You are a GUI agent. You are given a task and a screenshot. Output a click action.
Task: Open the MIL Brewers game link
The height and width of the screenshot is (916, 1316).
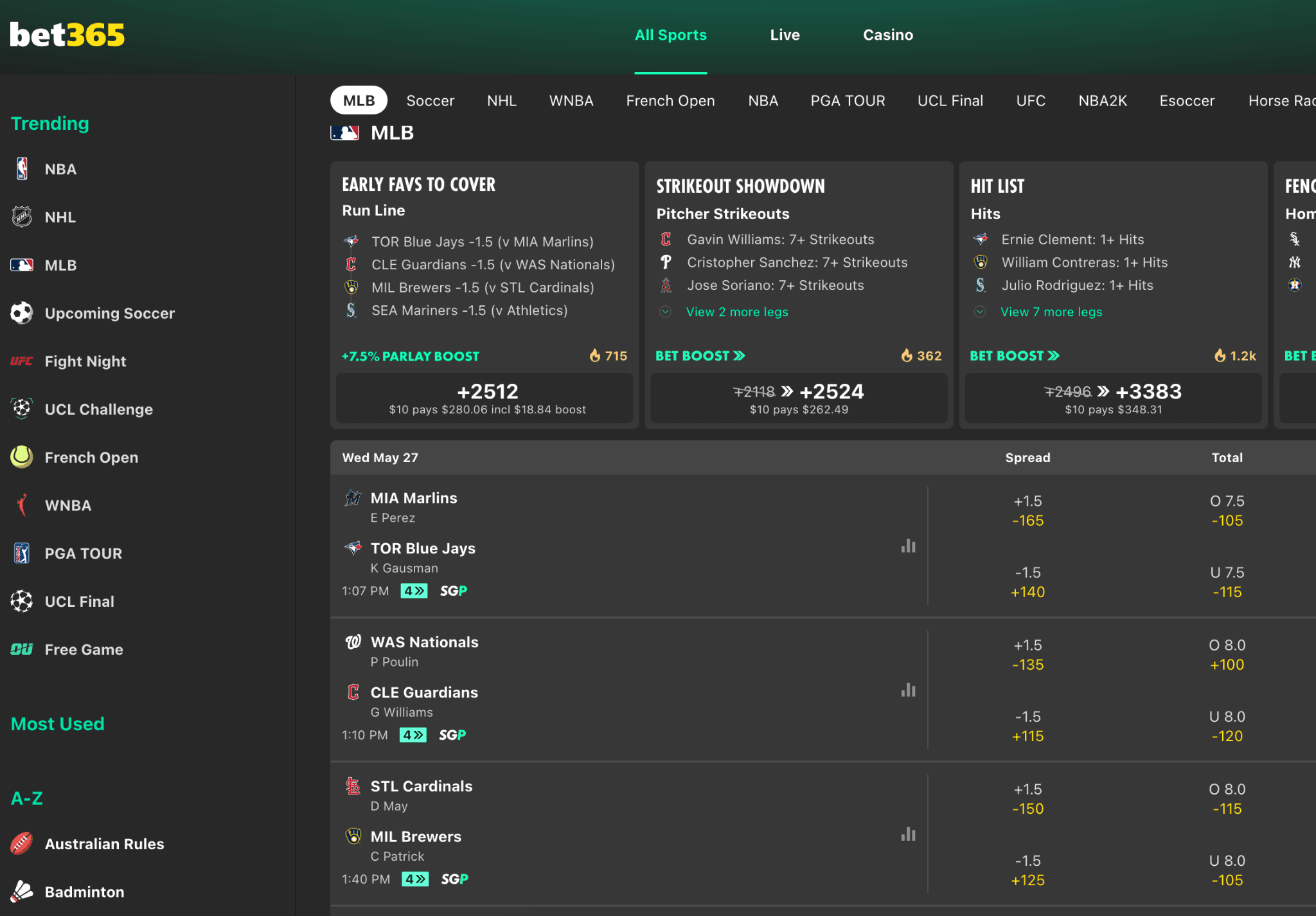point(416,836)
